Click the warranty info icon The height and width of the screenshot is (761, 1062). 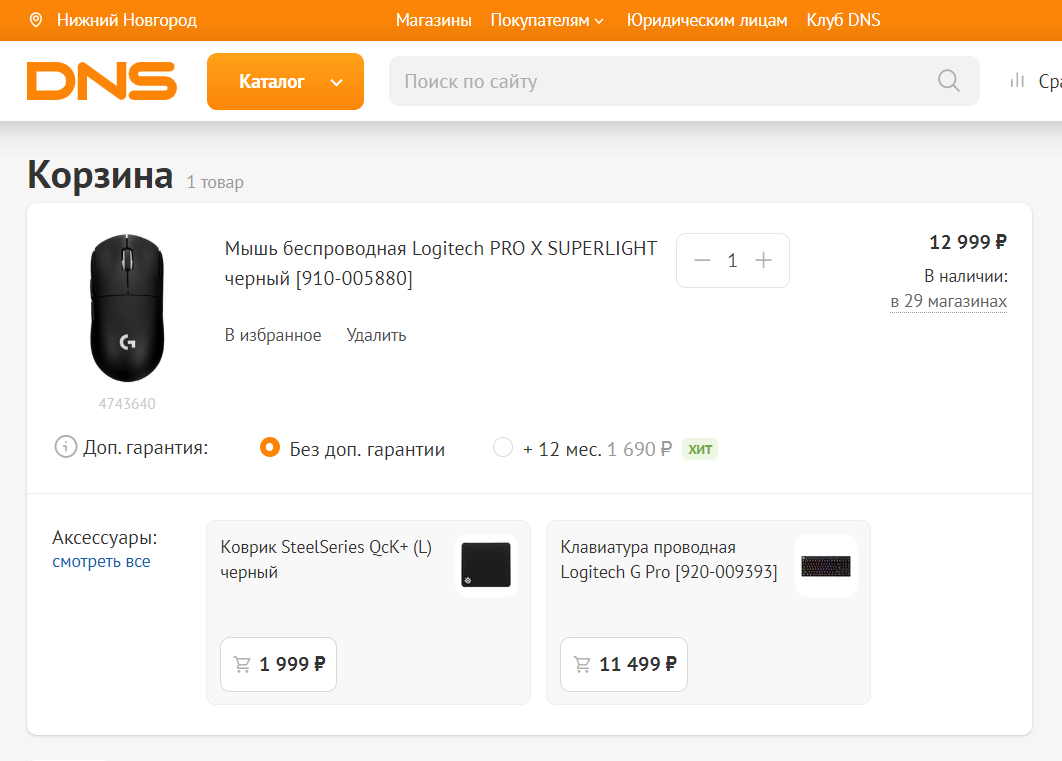66,447
